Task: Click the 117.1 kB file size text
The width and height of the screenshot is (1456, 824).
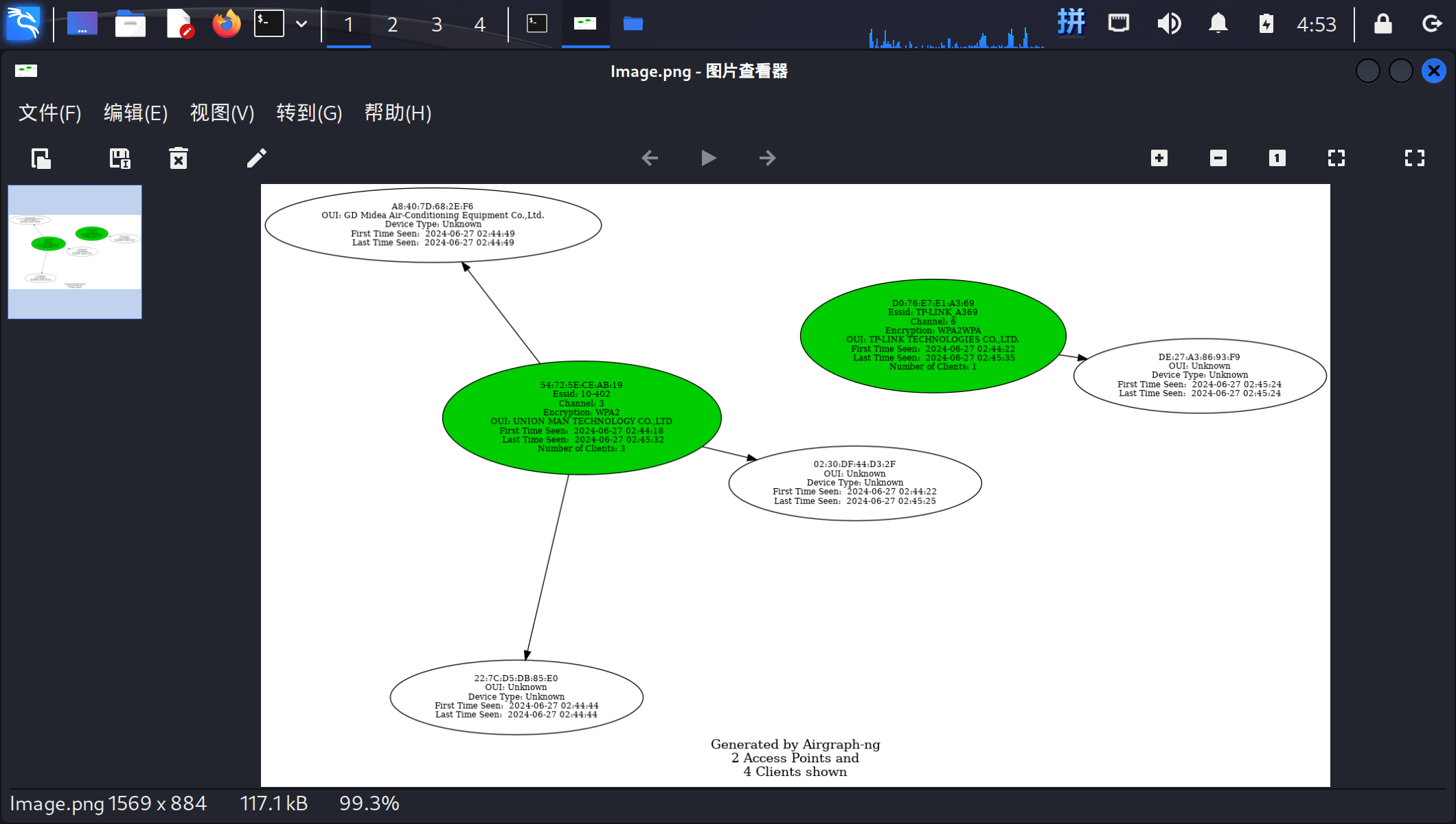Action: click(x=273, y=803)
